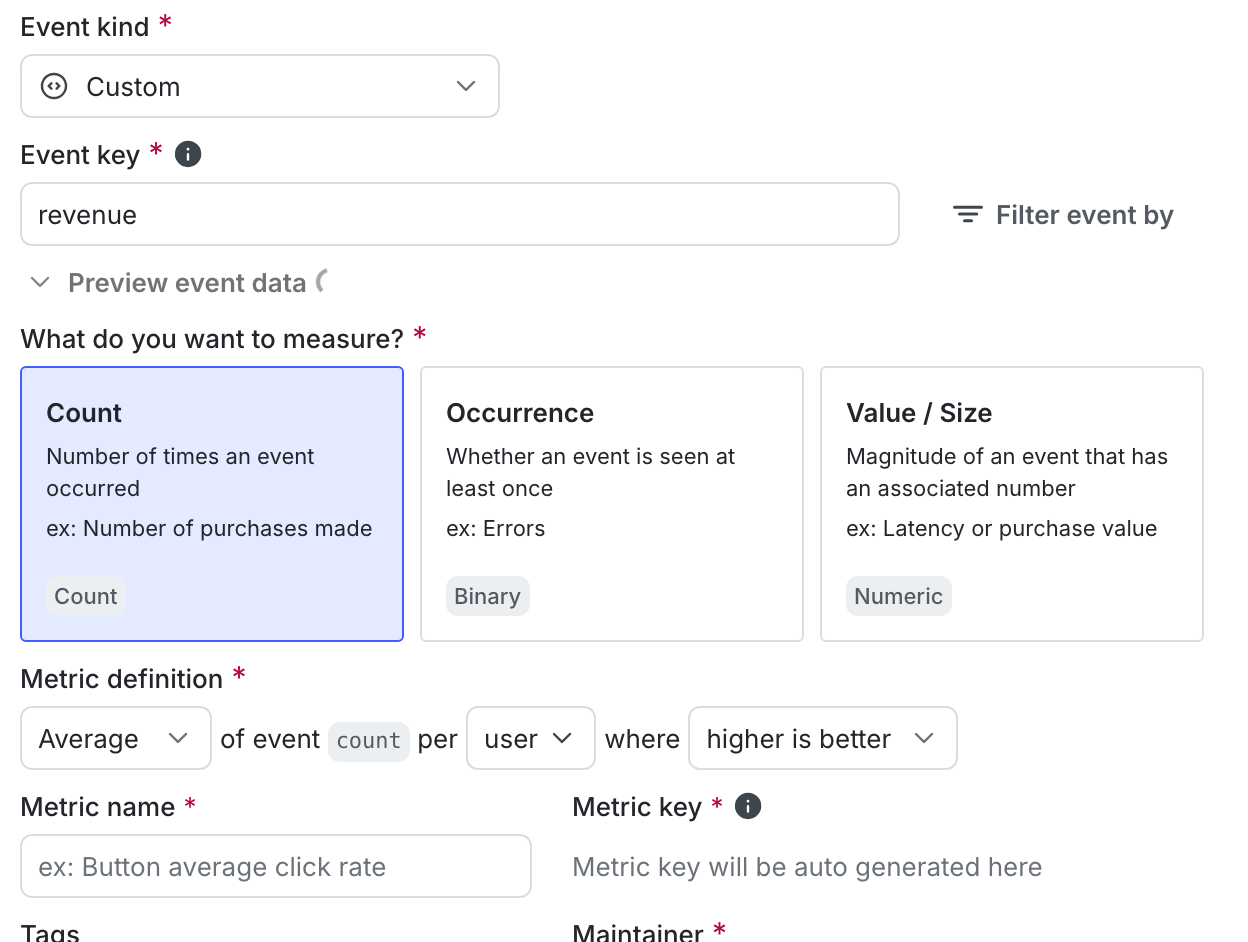
Task: Open the higher is better dropdown
Action: (x=822, y=738)
